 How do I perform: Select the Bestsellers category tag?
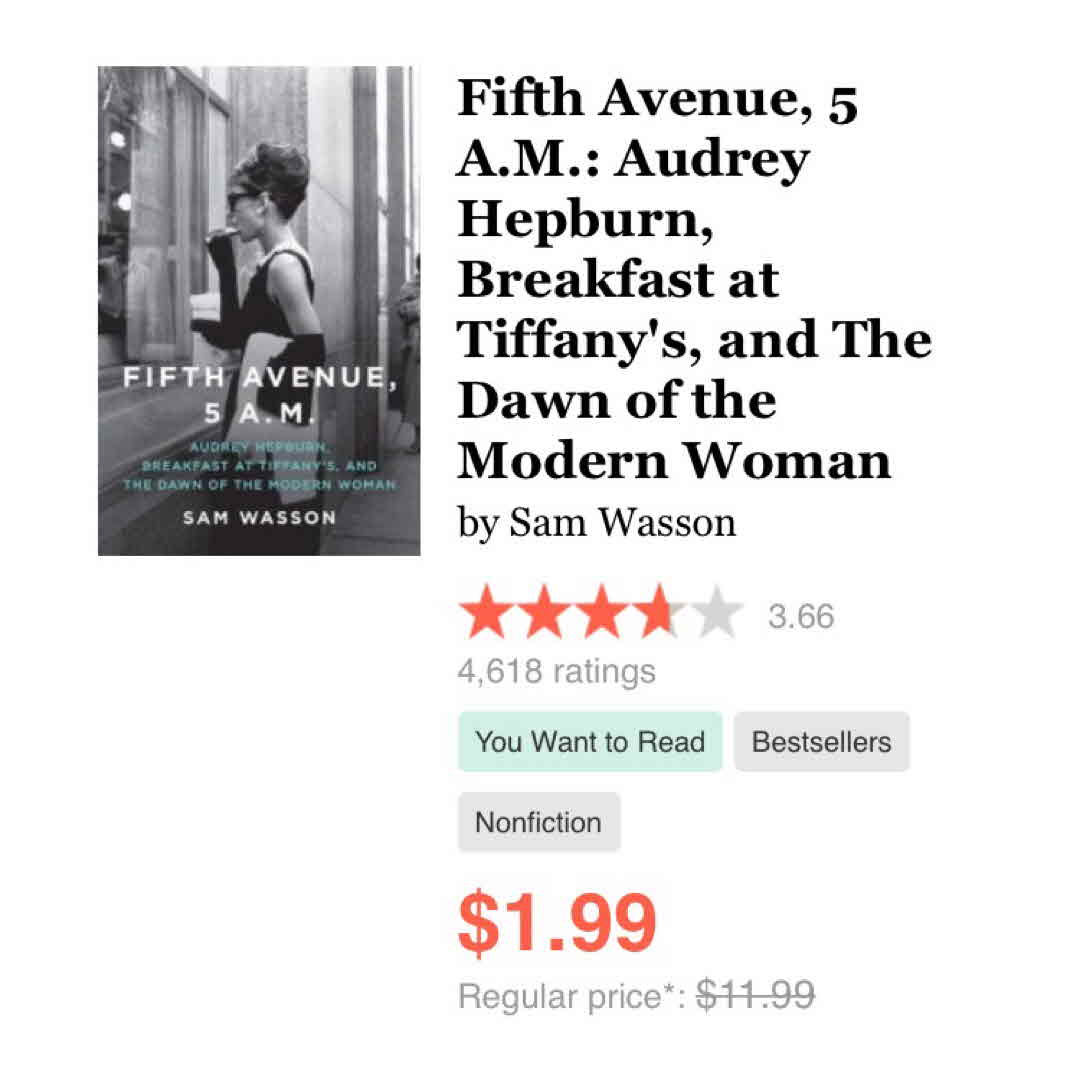[821, 742]
